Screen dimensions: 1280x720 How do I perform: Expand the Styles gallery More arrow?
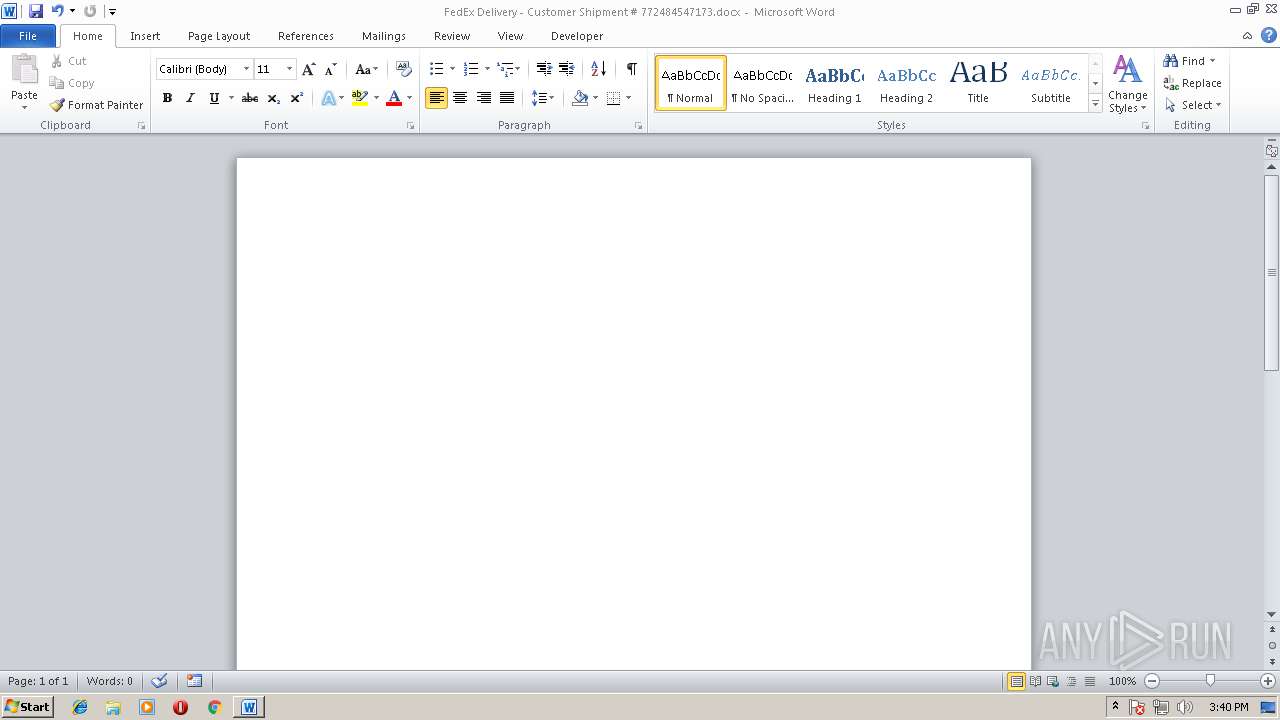coord(1095,104)
